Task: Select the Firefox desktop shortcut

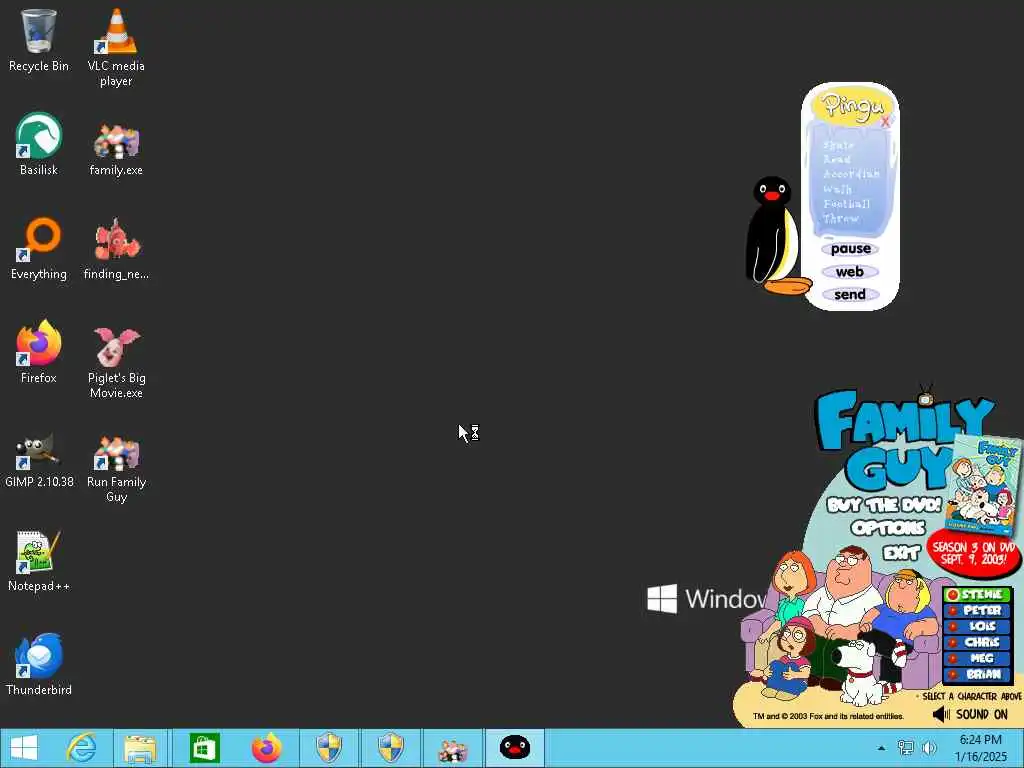Action: click(39, 351)
